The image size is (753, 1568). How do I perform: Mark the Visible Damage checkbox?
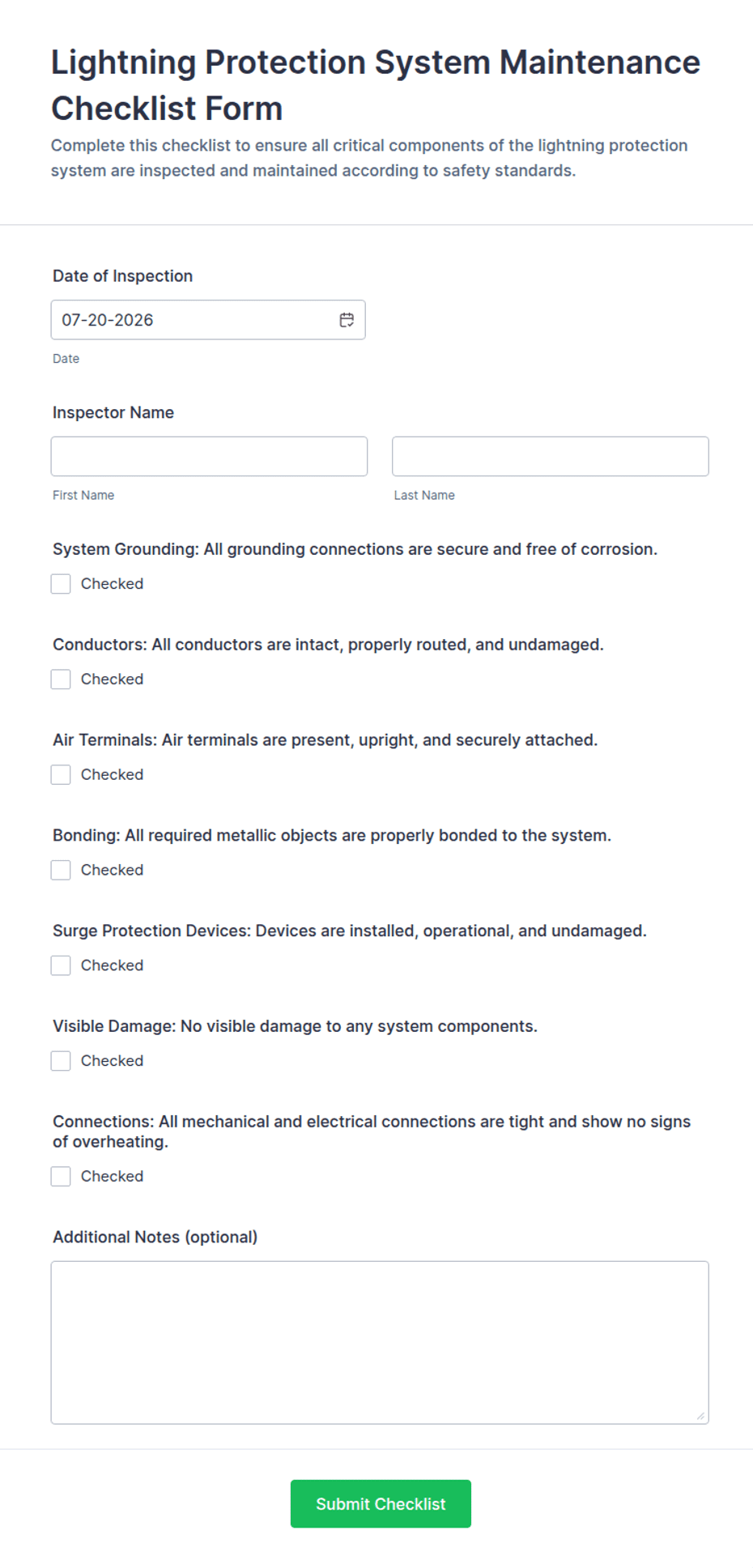point(61,1061)
